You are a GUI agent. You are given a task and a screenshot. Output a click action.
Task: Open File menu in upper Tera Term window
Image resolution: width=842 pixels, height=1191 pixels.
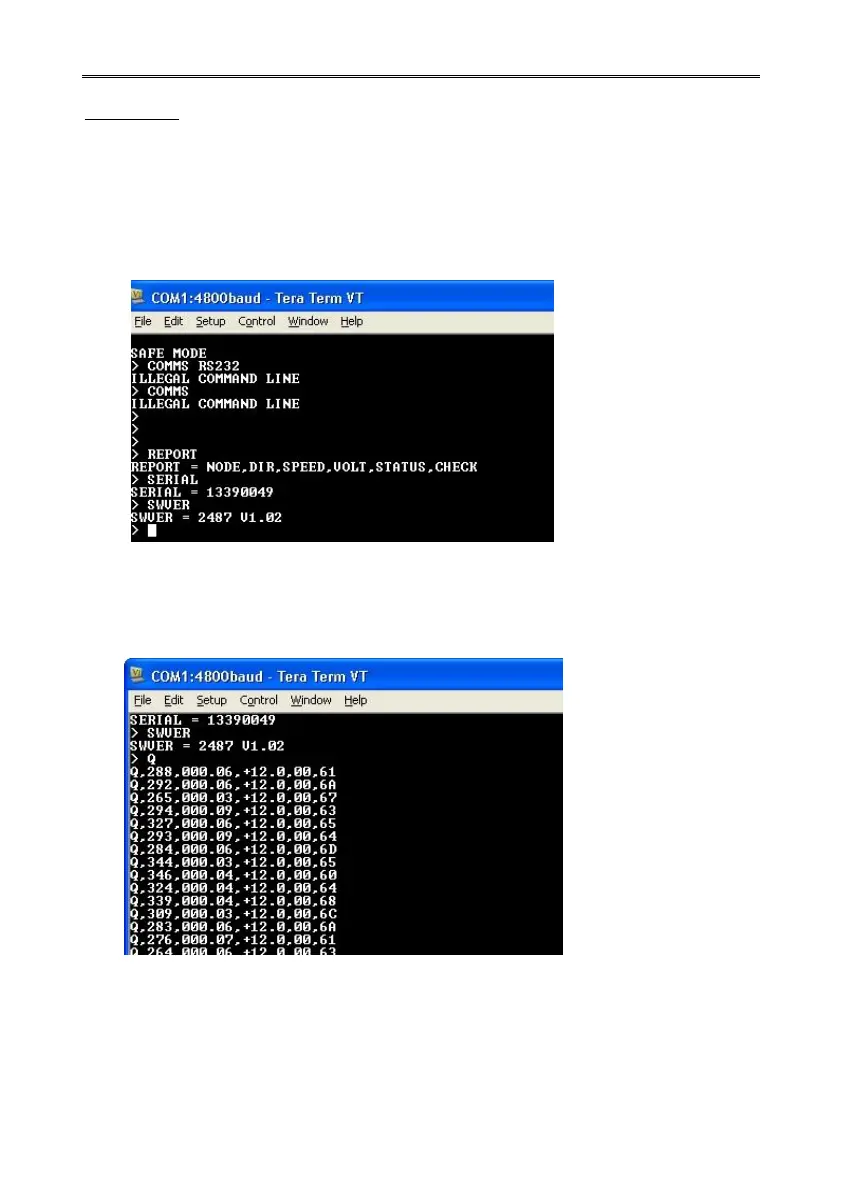pos(143,321)
